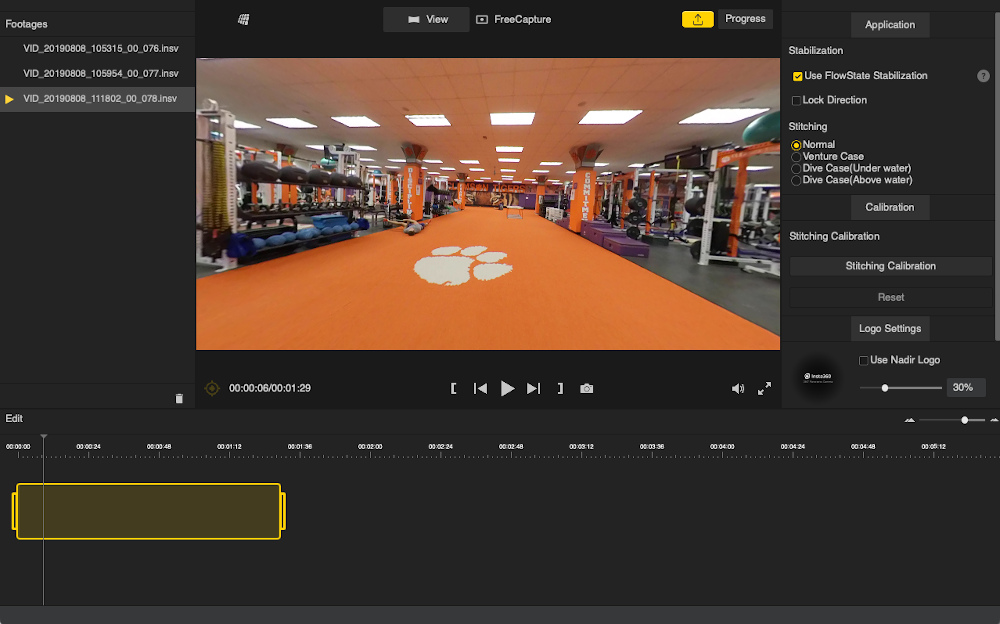The width and height of the screenshot is (1000, 624).
Task: Click the tracking target icon beside the timecode
Action: point(212,388)
